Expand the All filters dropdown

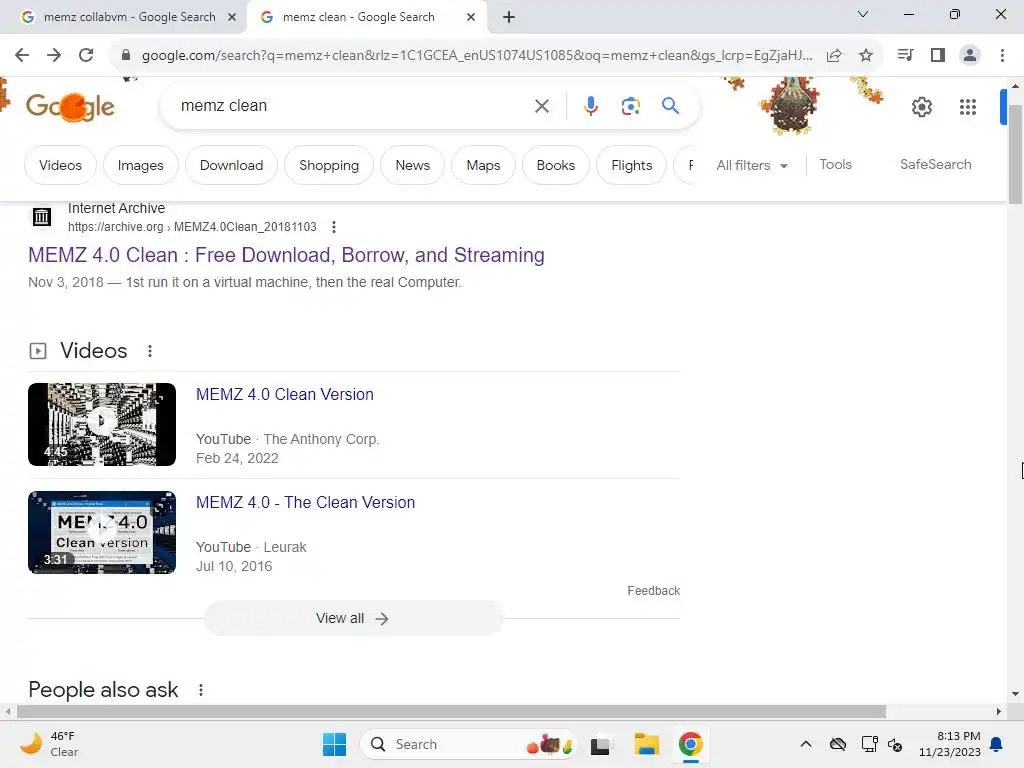(x=752, y=165)
